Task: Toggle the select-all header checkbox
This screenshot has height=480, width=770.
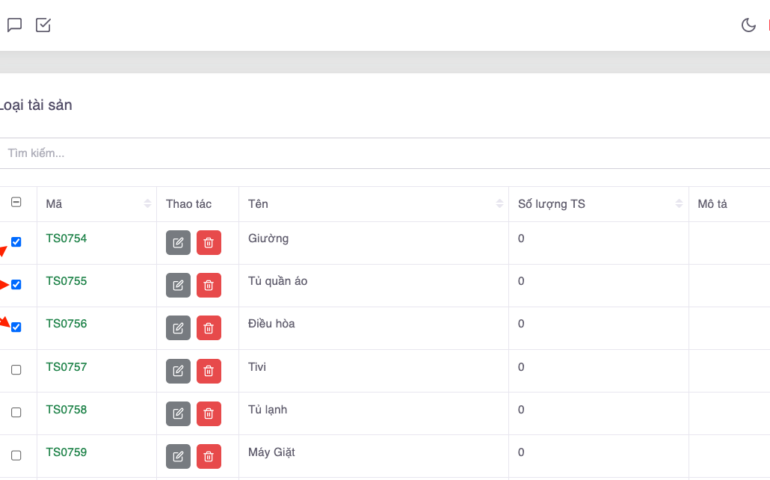Action: 16,203
